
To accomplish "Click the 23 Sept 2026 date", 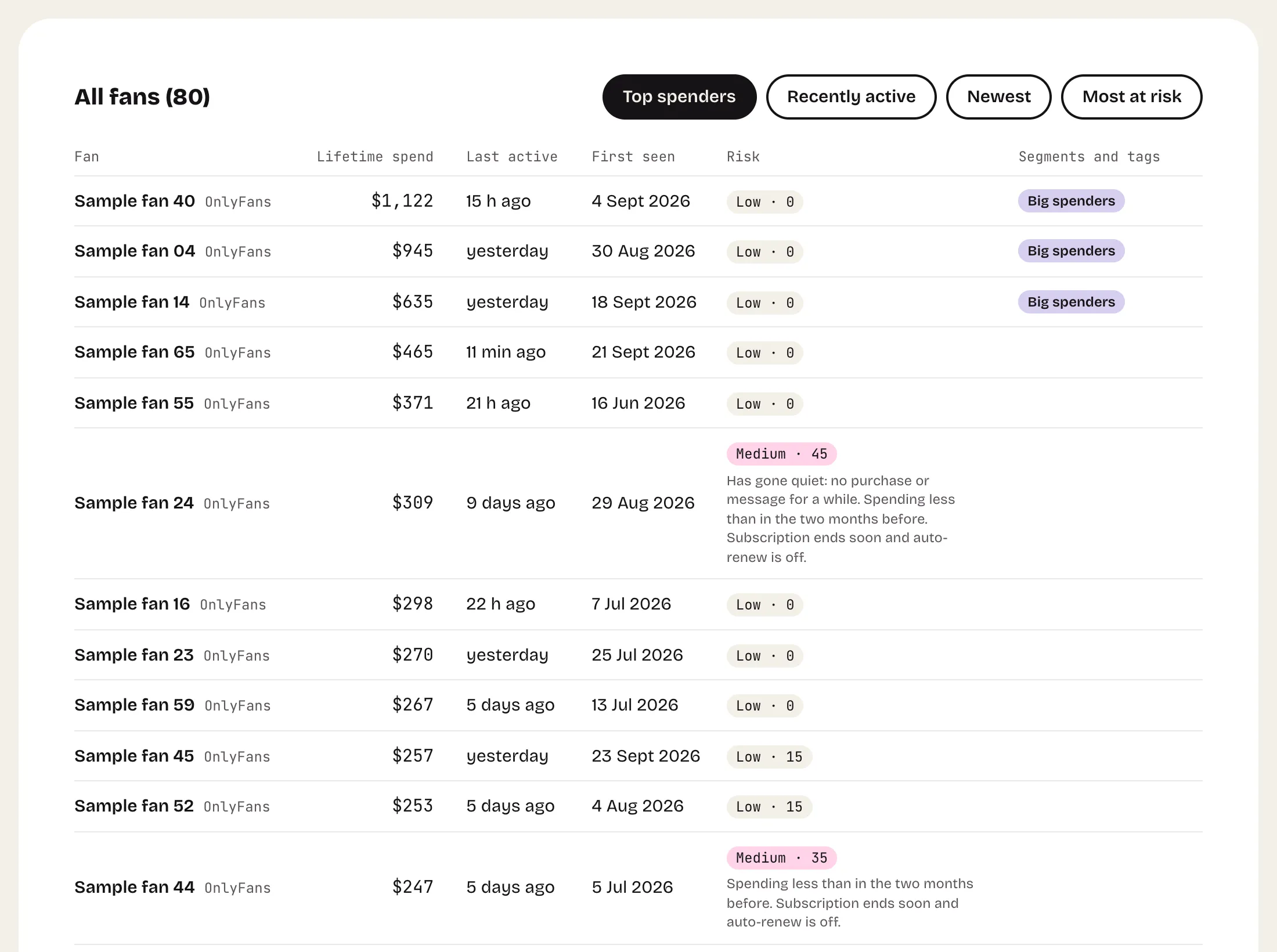I will coord(645,756).
